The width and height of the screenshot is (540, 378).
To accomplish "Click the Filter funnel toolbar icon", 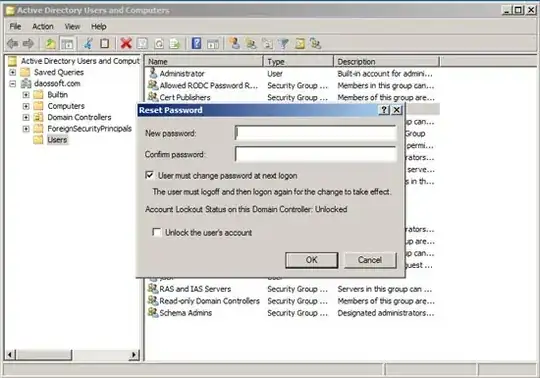I will 283,44.
